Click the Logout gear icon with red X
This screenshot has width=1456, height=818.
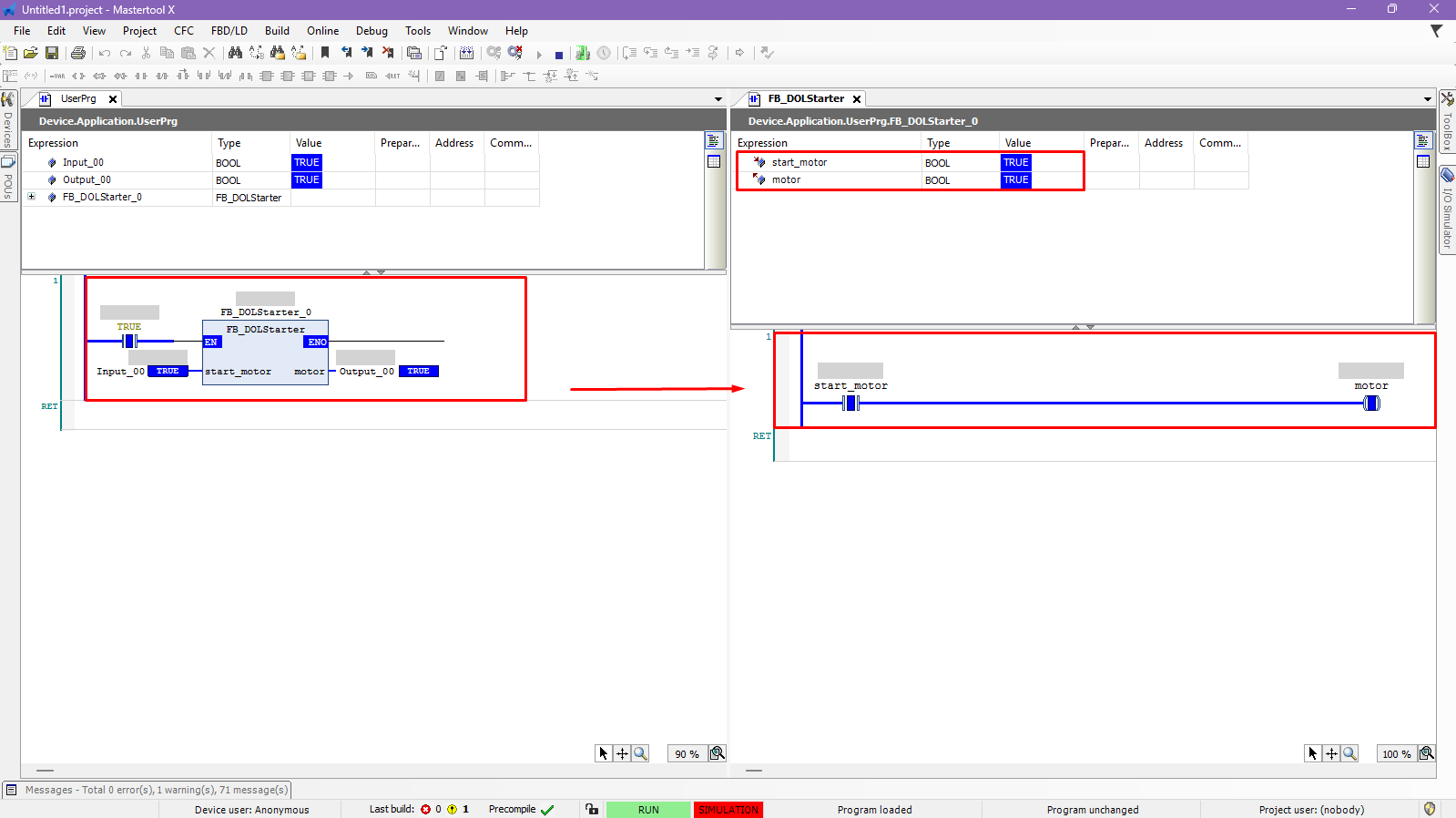tap(515, 54)
